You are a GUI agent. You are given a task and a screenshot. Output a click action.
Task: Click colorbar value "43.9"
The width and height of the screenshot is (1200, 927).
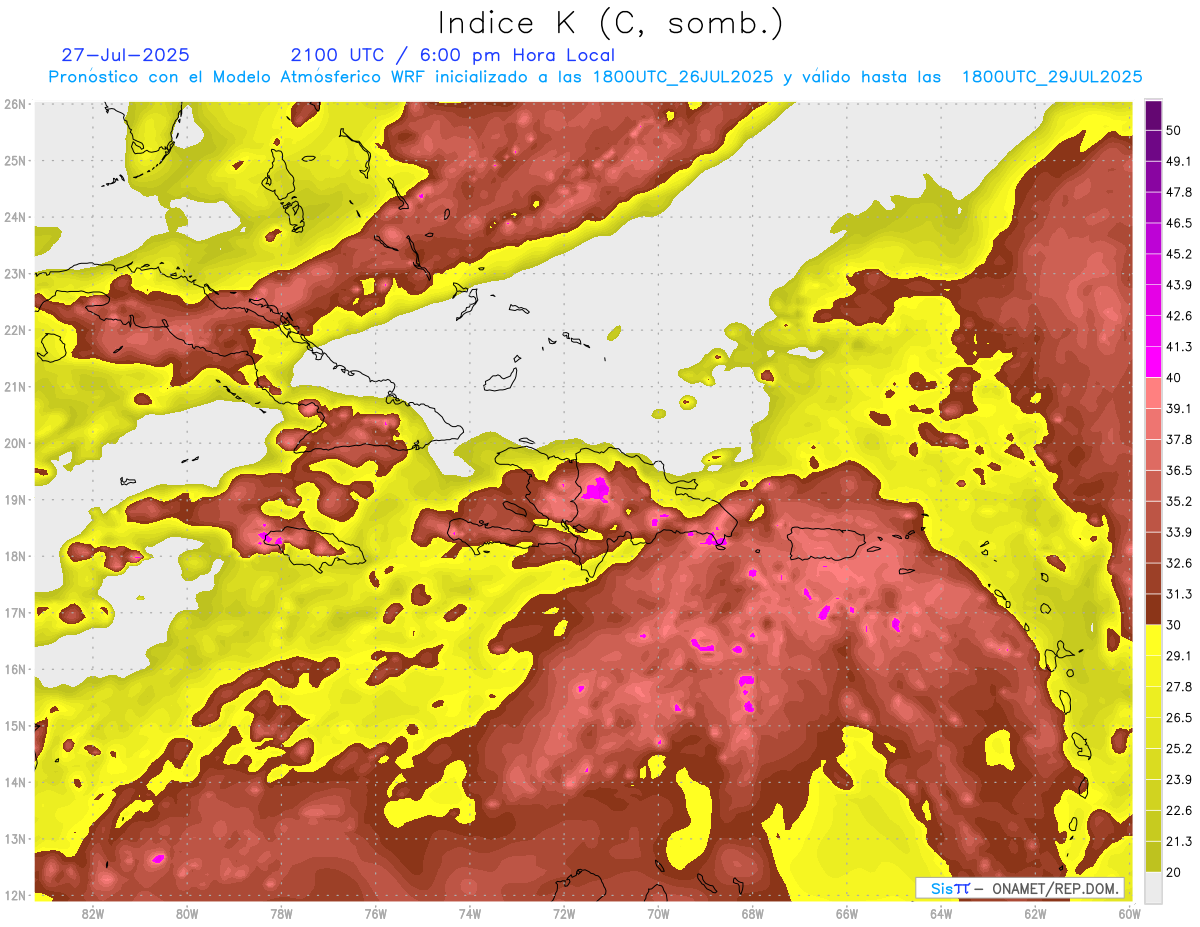[1179, 285]
